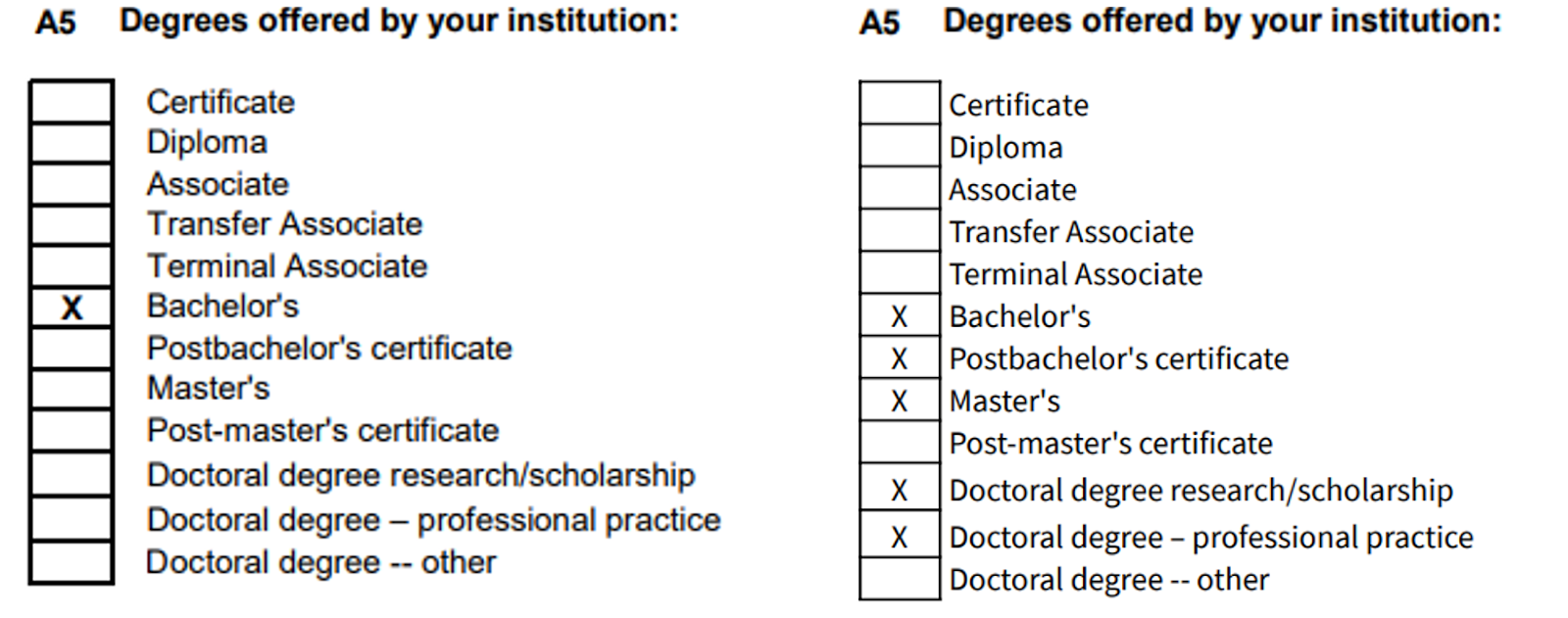This screenshot has height=618, width=1568.
Task: Check left form's Master's checkbox
Action: pos(72,389)
